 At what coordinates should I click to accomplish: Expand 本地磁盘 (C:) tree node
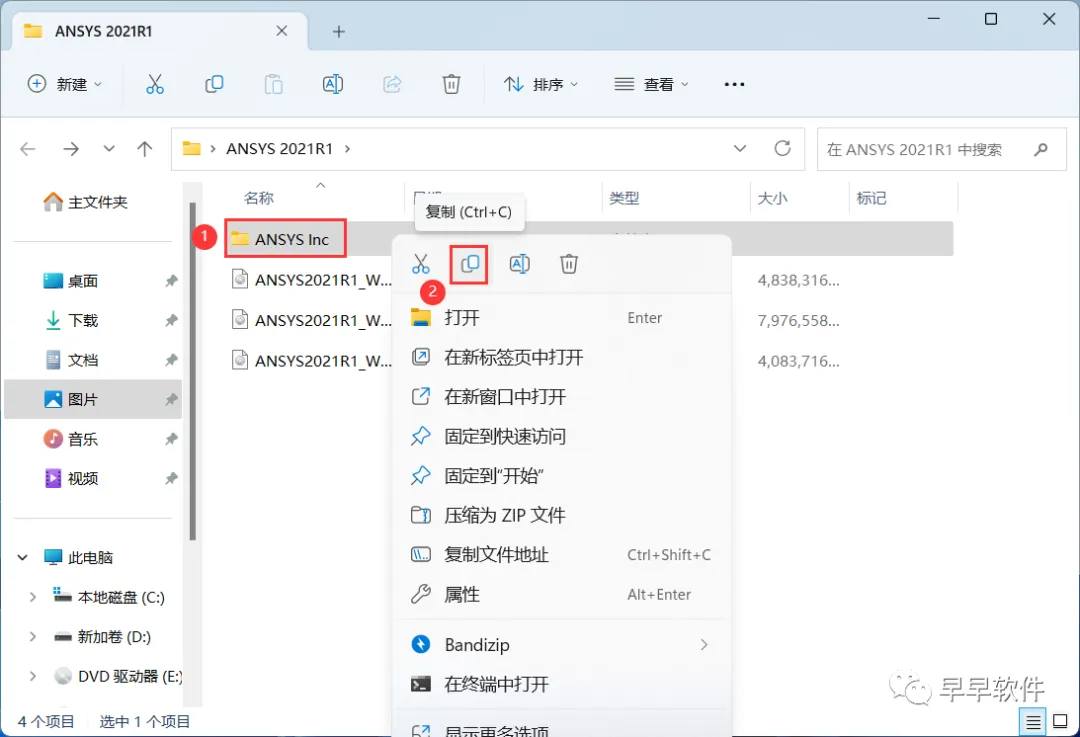coord(32,597)
